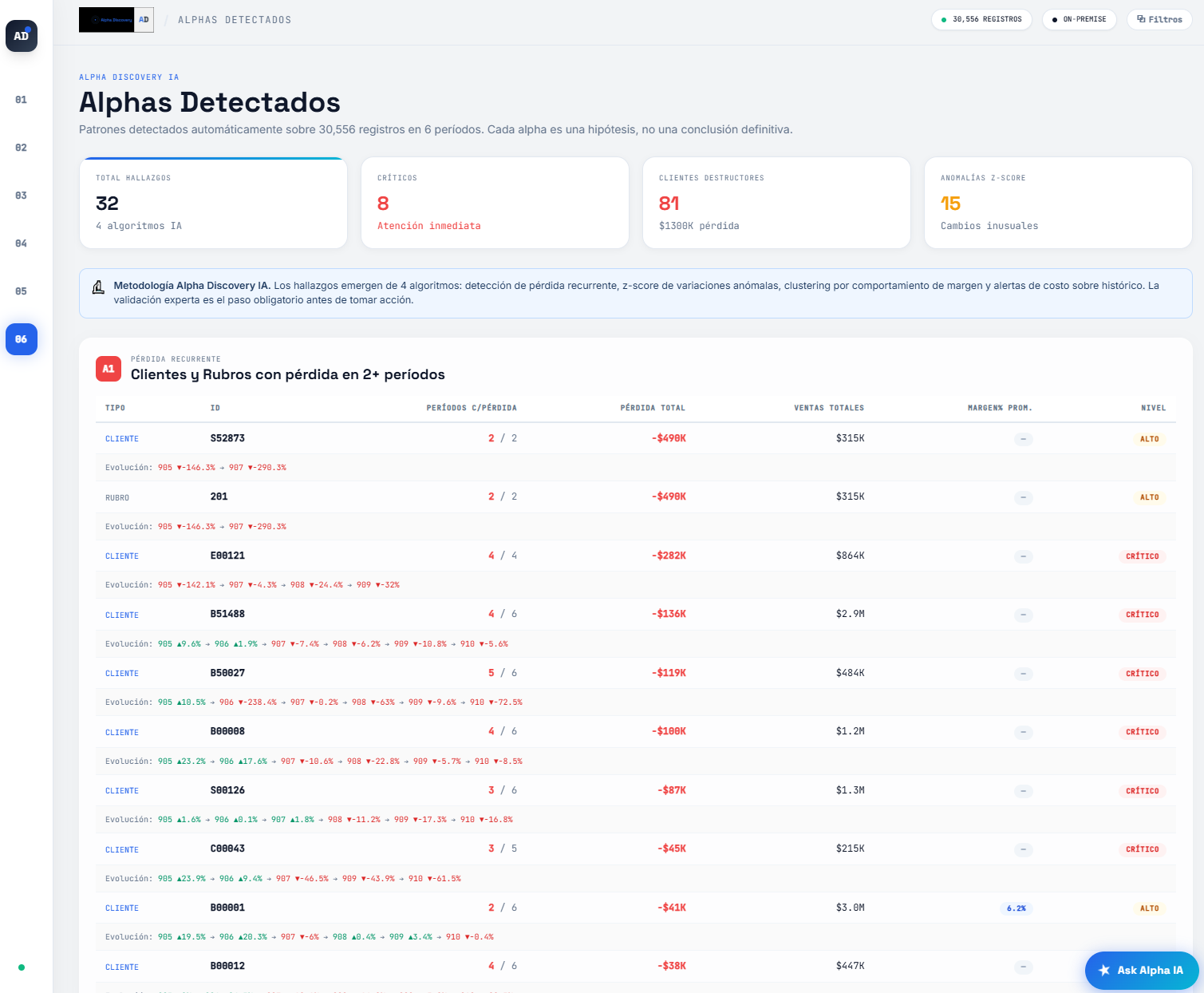Select the A1 algorithm badge
1204x993 pixels.
(x=108, y=368)
